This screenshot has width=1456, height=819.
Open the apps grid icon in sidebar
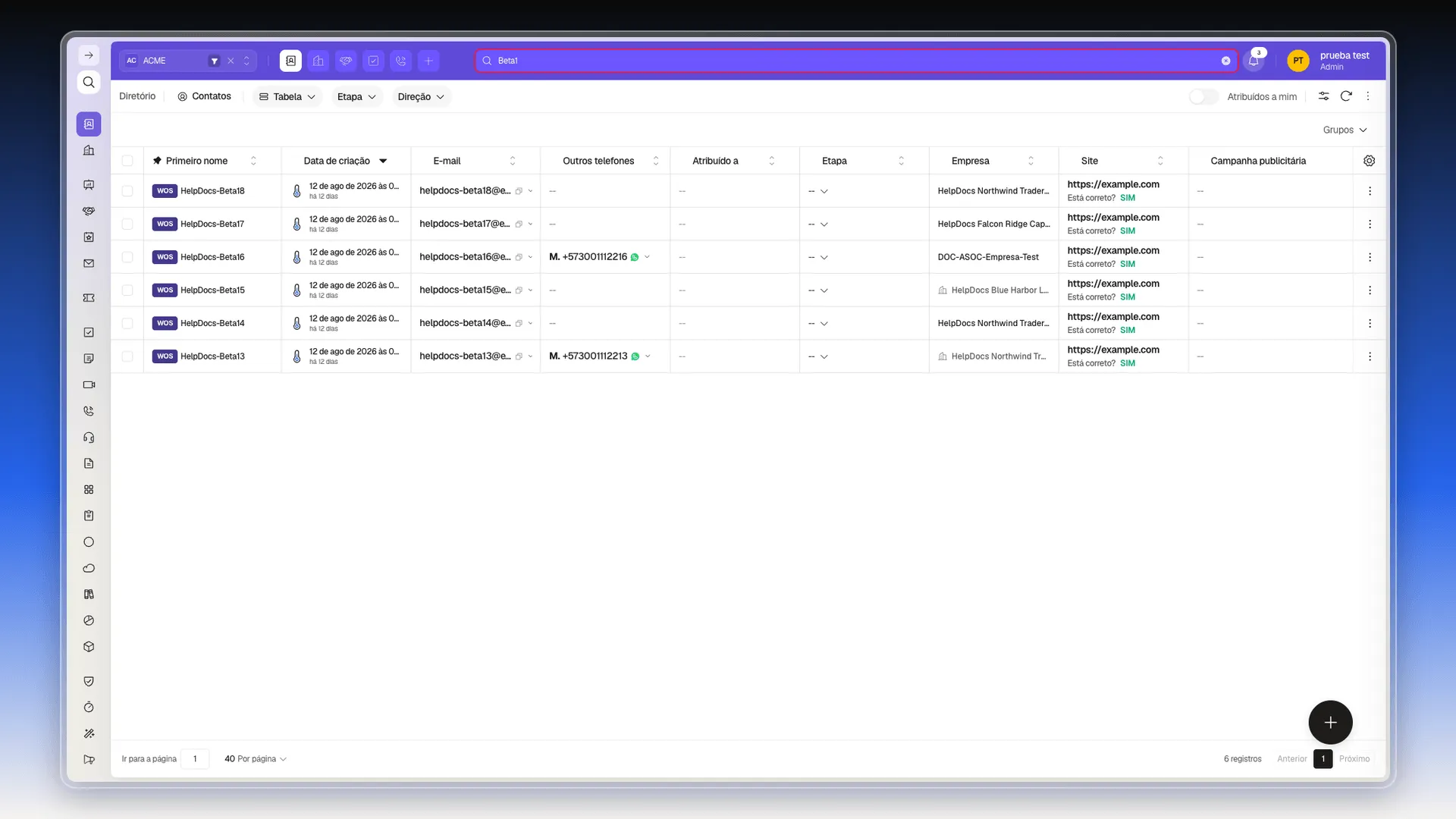coord(89,490)
